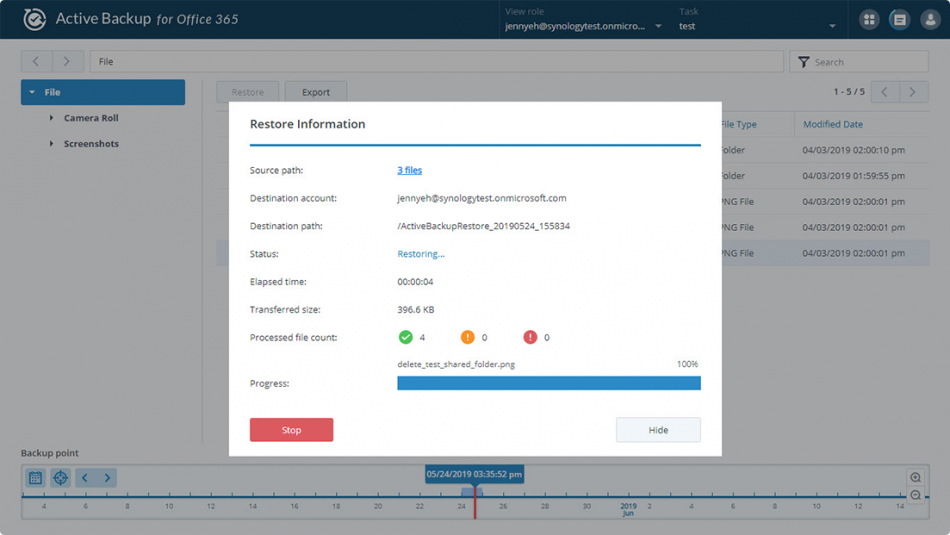
Task: Click the 396.6 KB transferred size value
Action: point(416,310)
